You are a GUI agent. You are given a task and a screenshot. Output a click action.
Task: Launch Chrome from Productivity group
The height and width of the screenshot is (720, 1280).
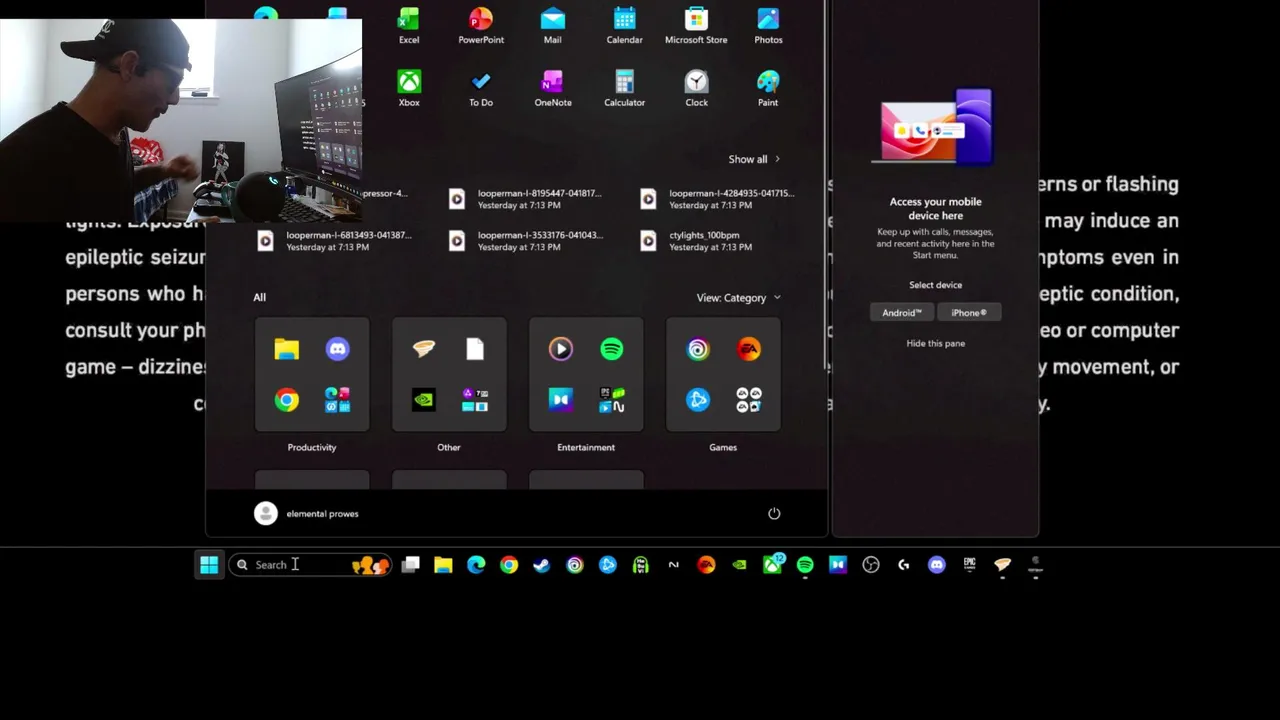(287, 400)
